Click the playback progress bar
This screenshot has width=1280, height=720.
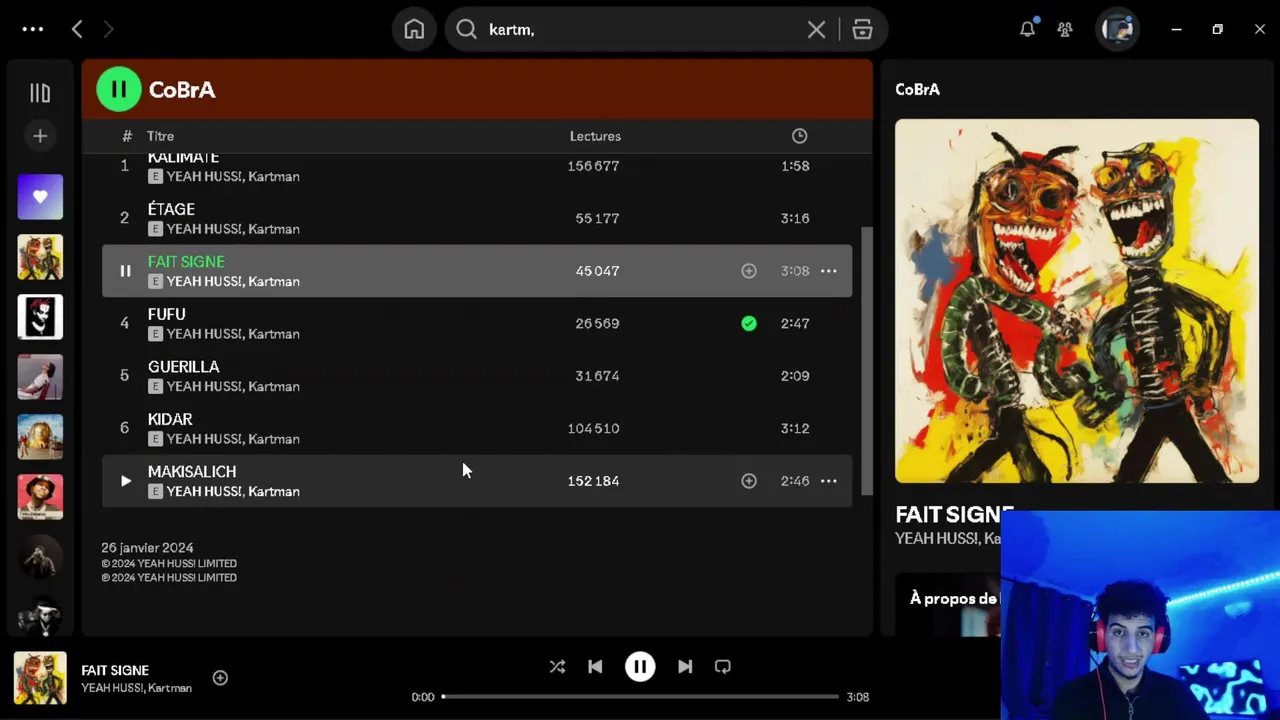tap(640, 697)
